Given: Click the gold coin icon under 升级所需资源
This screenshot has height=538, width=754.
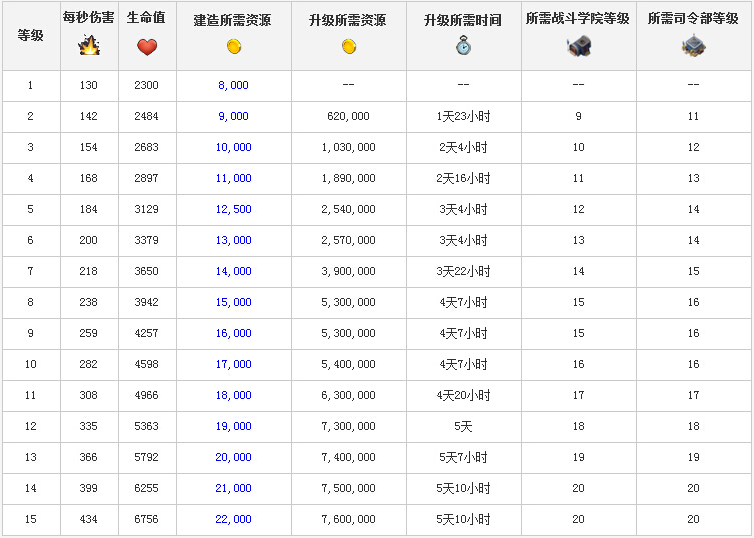Looking at the screenshot, I should click(x=349, y=46).
